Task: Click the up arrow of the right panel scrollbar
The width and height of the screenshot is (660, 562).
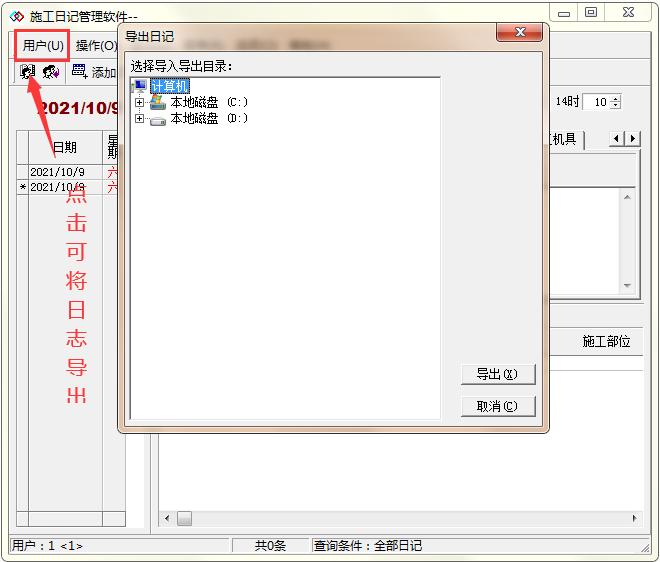Action: click(627, 197)
